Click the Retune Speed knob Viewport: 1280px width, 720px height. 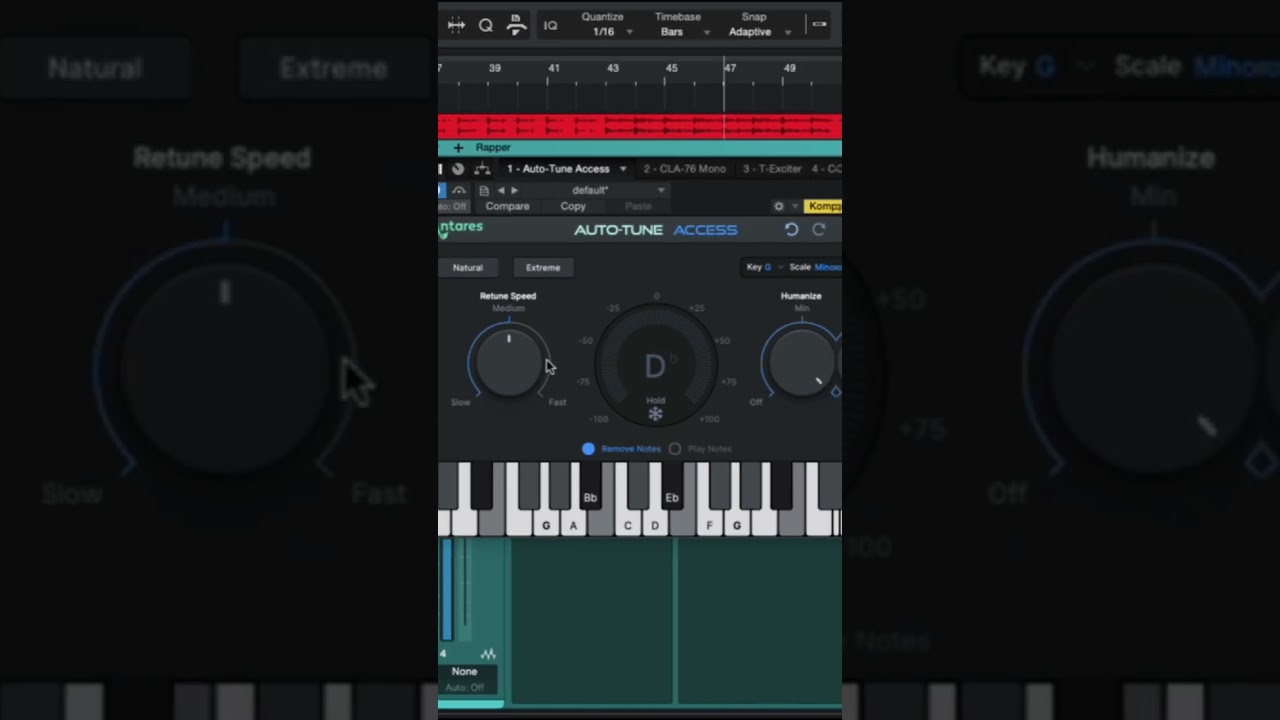[509, 361]
